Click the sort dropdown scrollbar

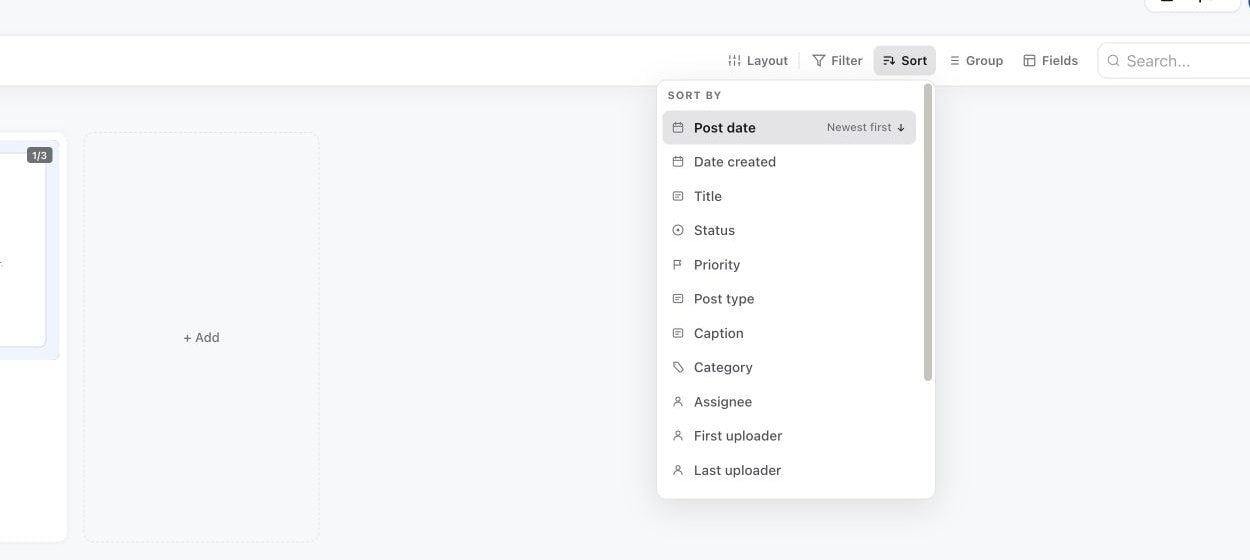[928, 232]
